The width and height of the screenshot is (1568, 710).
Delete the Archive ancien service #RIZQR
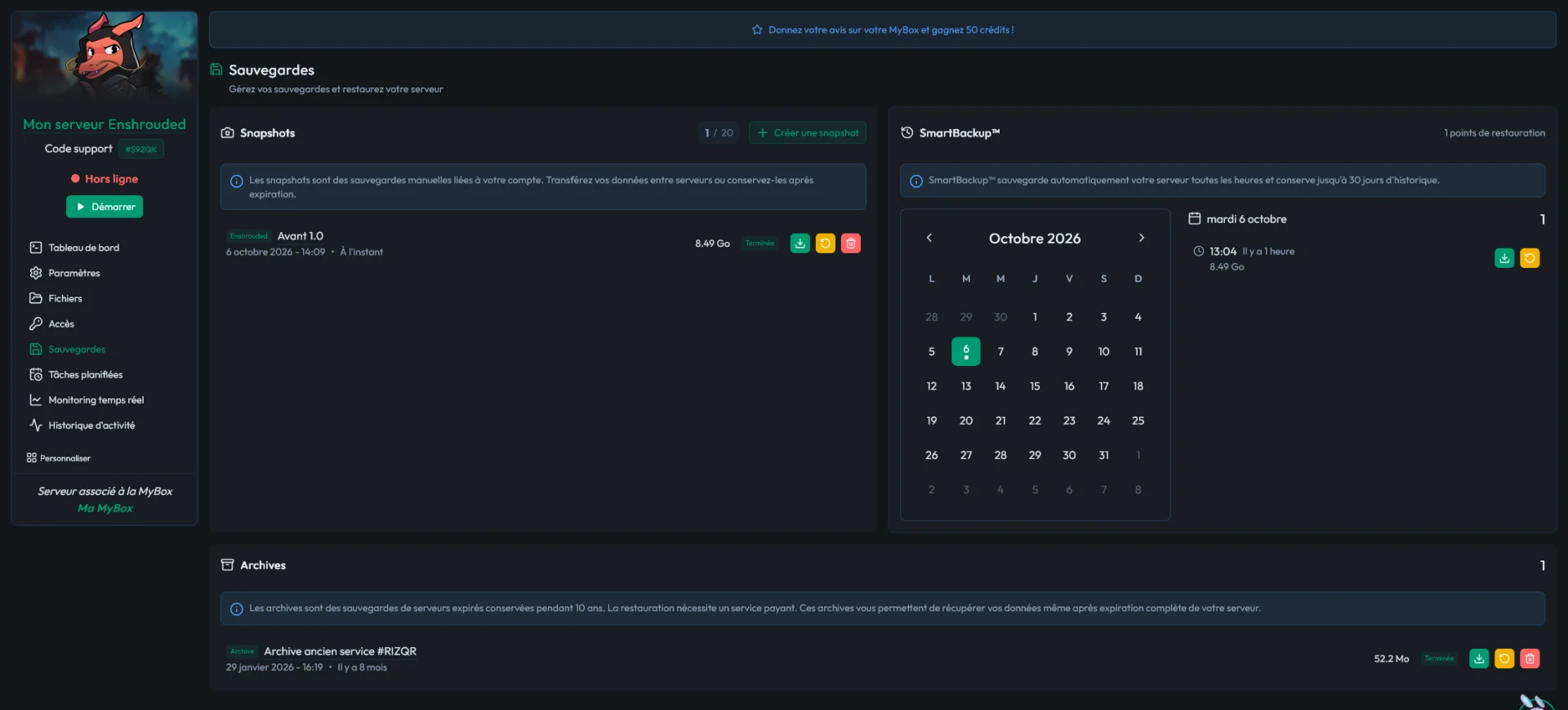click(1530, 659)
